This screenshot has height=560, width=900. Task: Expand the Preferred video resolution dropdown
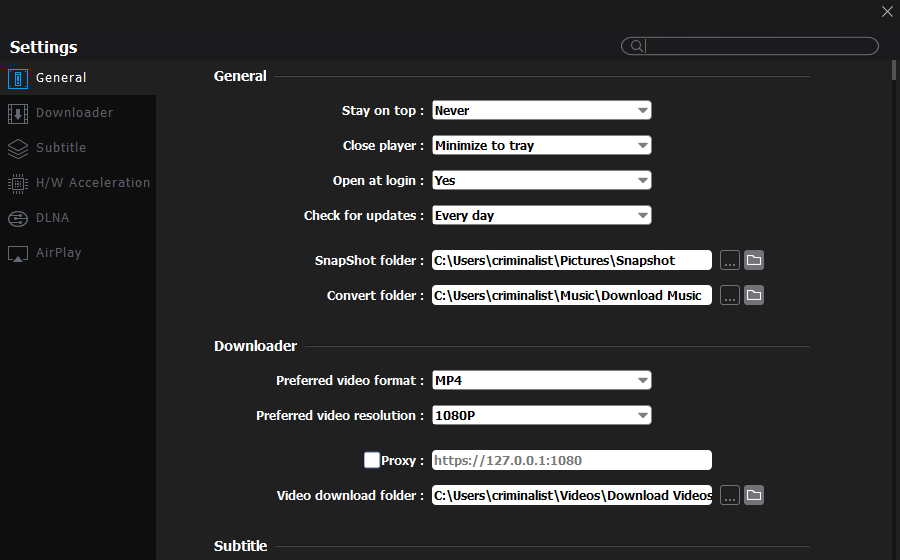point(541,415)
